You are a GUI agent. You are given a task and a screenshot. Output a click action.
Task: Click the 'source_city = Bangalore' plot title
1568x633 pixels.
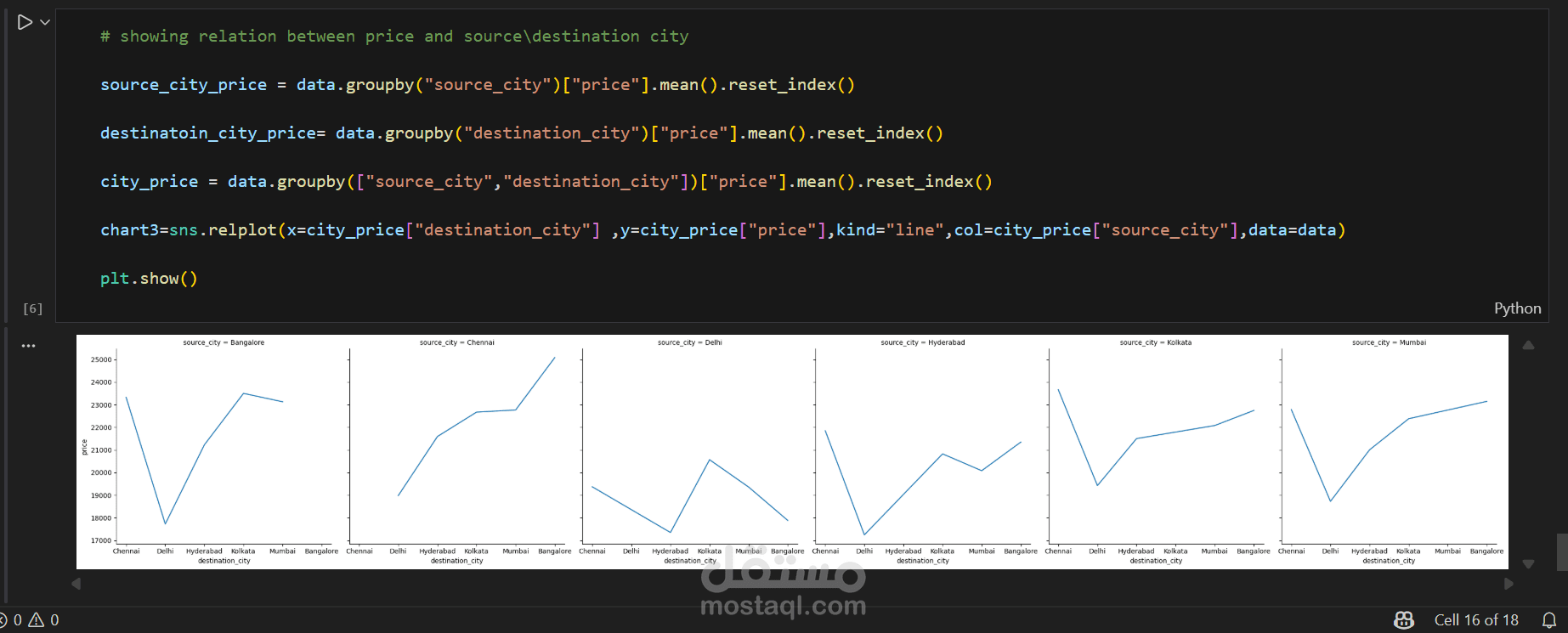(224, 342)
